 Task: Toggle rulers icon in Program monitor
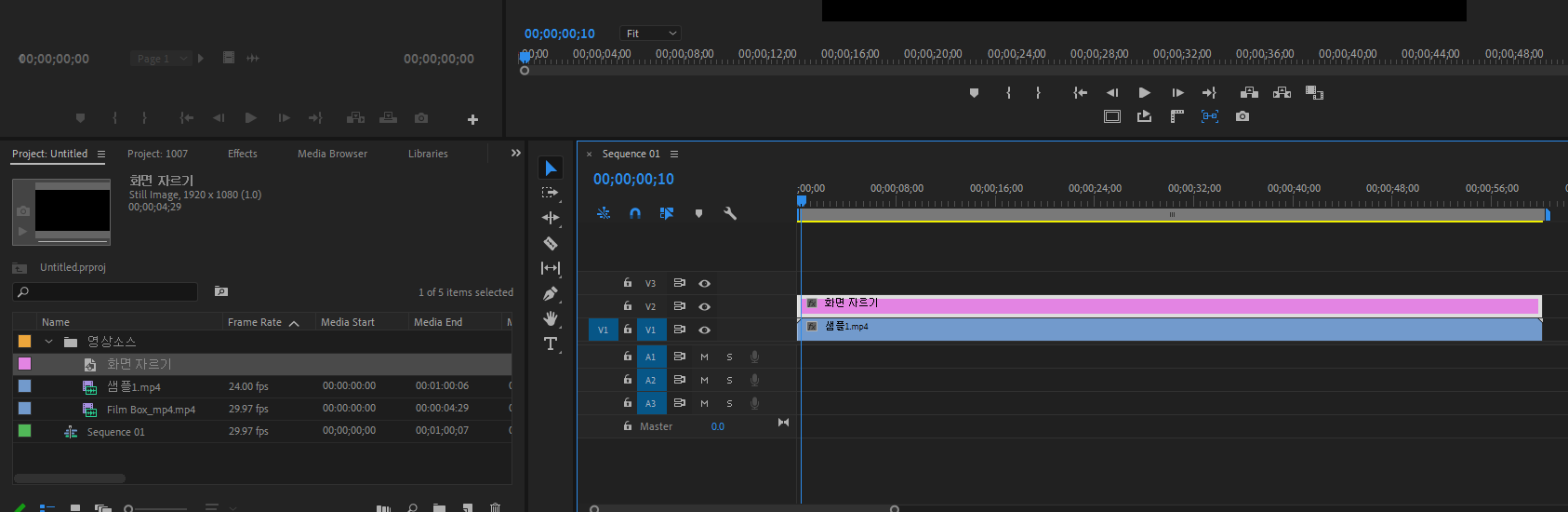(x=1176, y=116)
